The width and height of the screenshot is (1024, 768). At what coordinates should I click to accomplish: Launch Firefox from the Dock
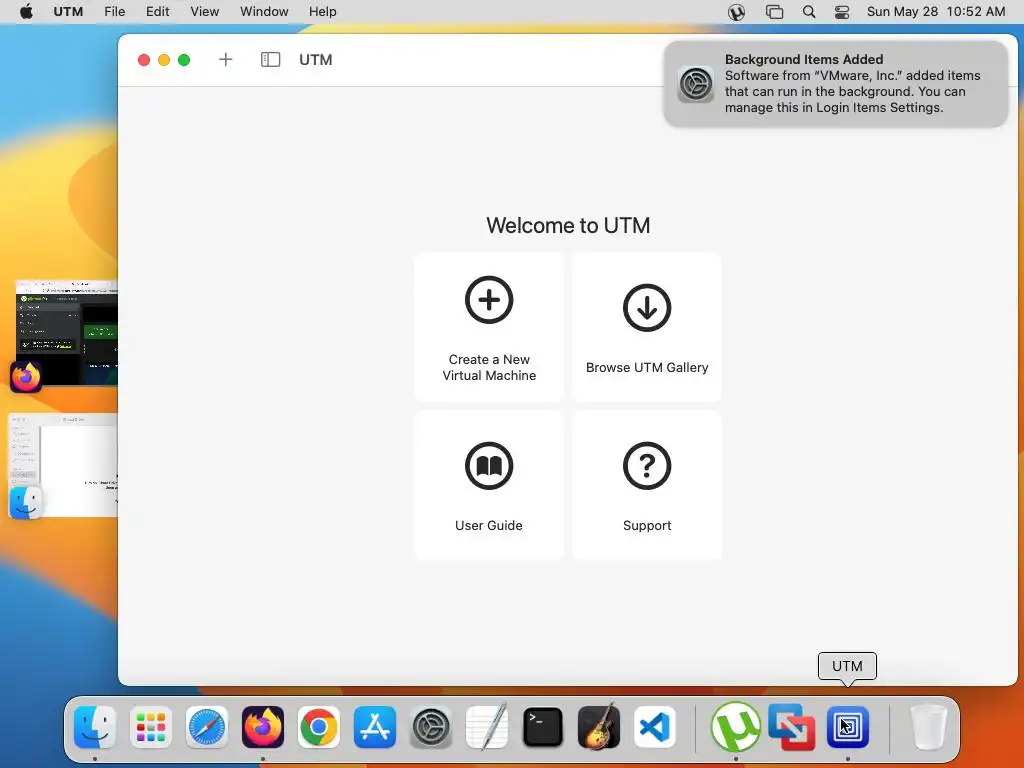click(x=263, y=727)
